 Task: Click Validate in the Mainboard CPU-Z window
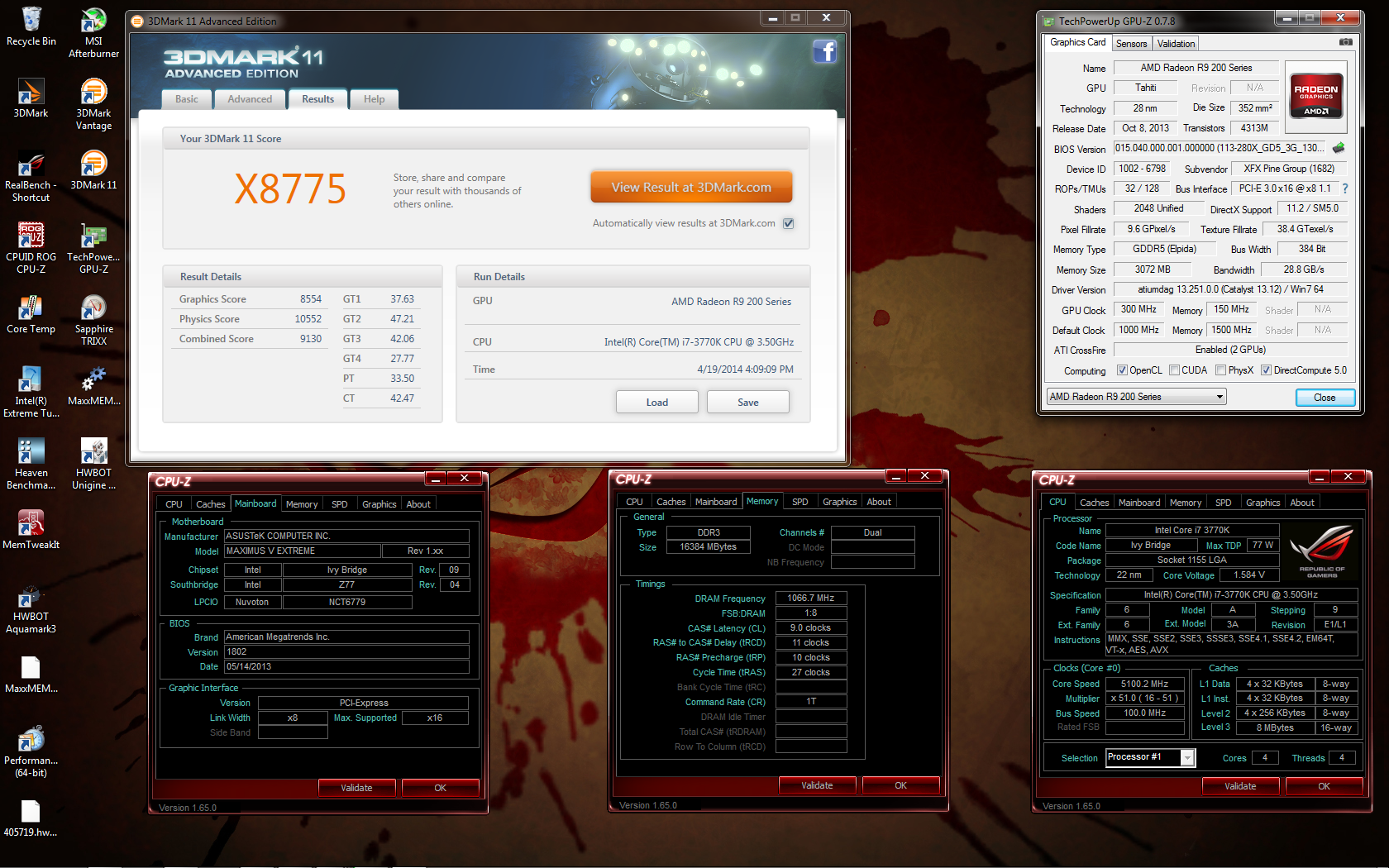pos(356,788)
